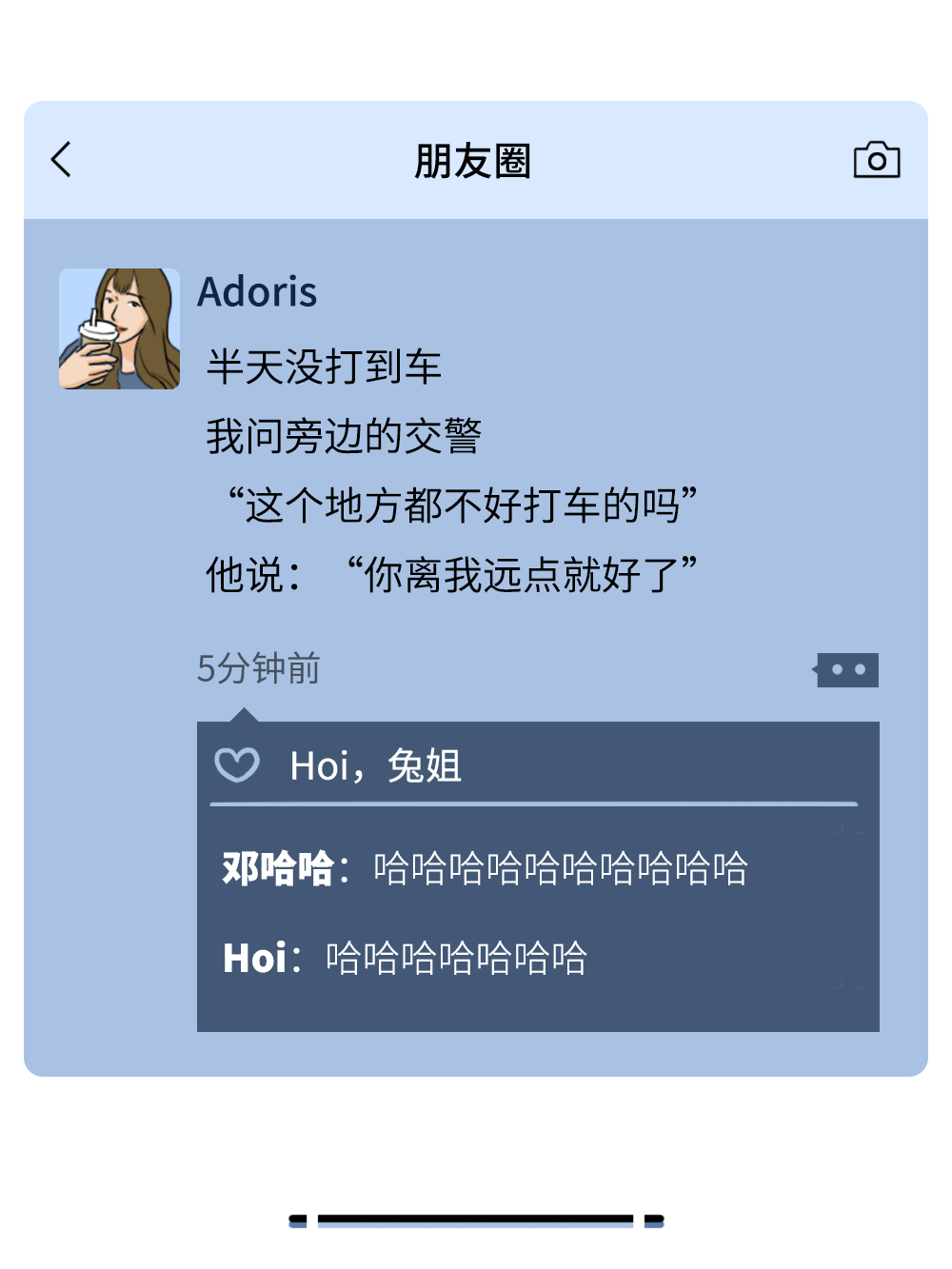Click the Adoris username
This screenshot has height=1269, width=952.
click(x=257, y=291)
